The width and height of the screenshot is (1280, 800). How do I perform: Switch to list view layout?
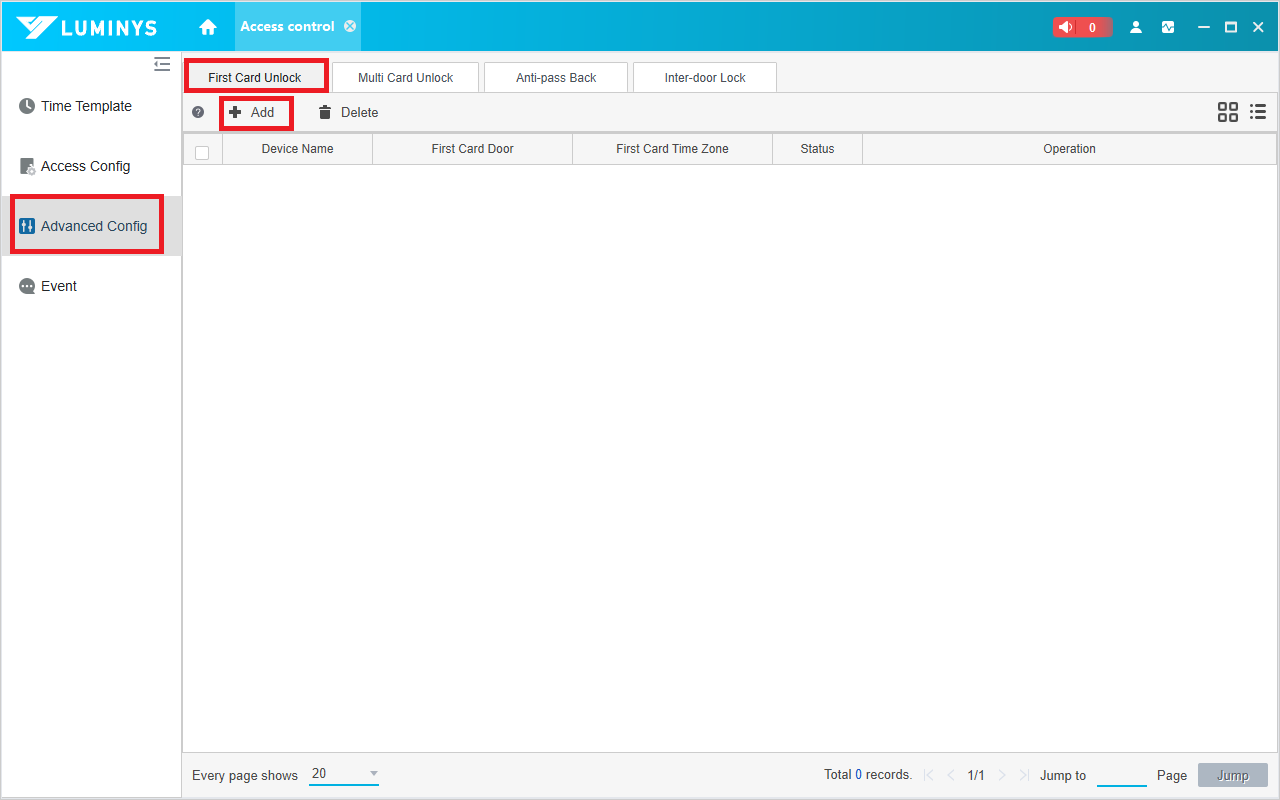coord(1258,112)
